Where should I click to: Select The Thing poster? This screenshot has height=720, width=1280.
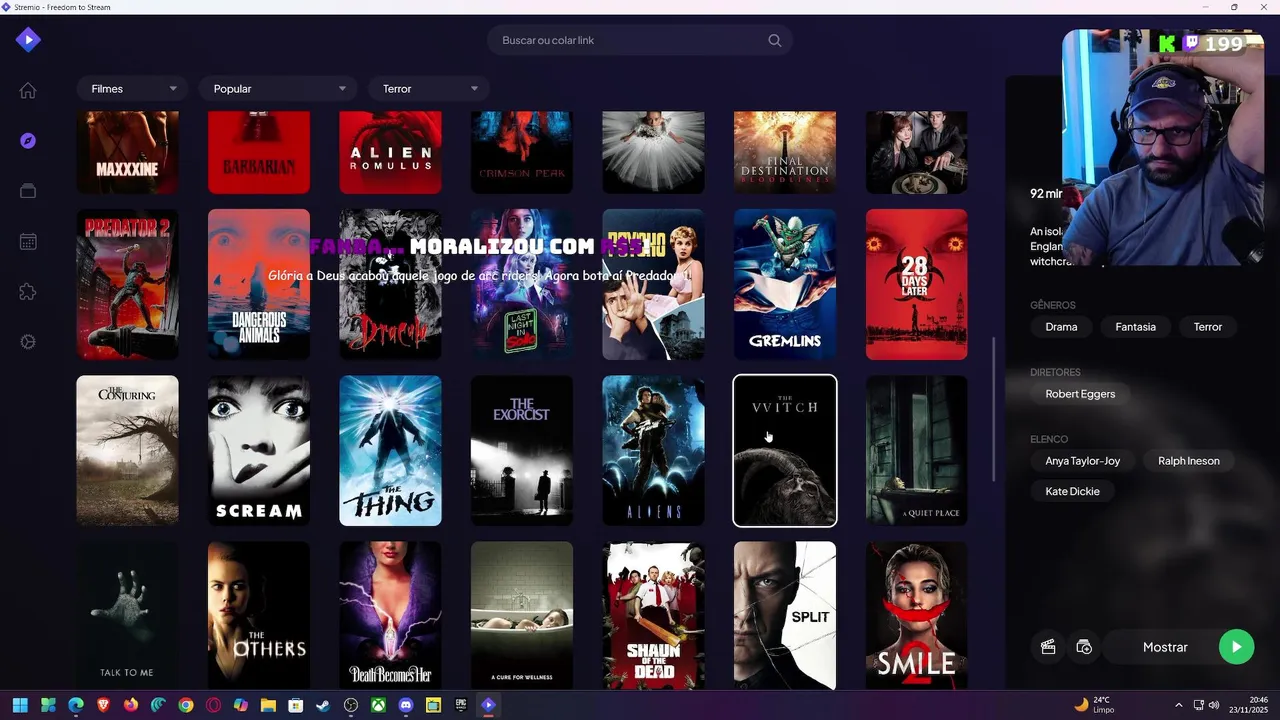[x=390, y=450]
